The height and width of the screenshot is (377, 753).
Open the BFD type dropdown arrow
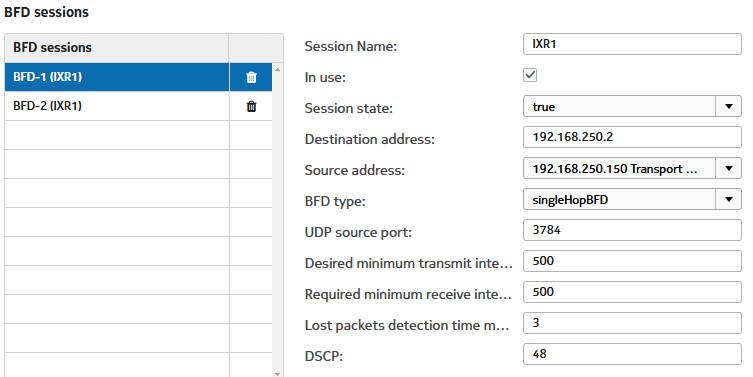pos(729,199)
